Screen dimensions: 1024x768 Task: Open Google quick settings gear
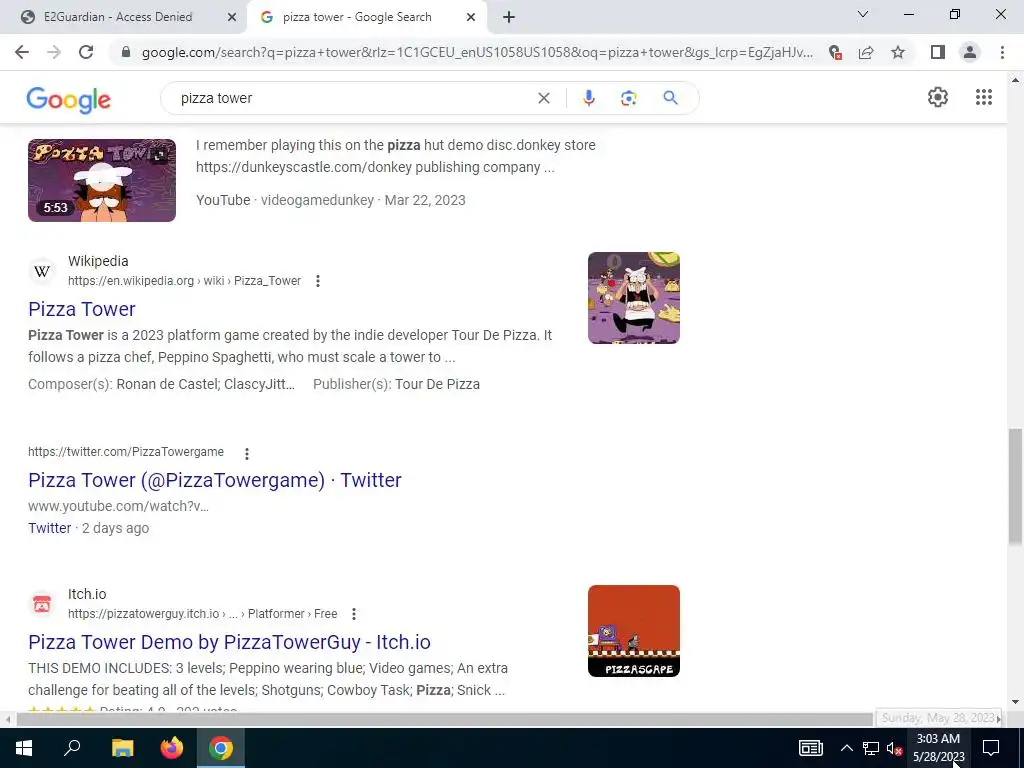[x=938, y=97]
